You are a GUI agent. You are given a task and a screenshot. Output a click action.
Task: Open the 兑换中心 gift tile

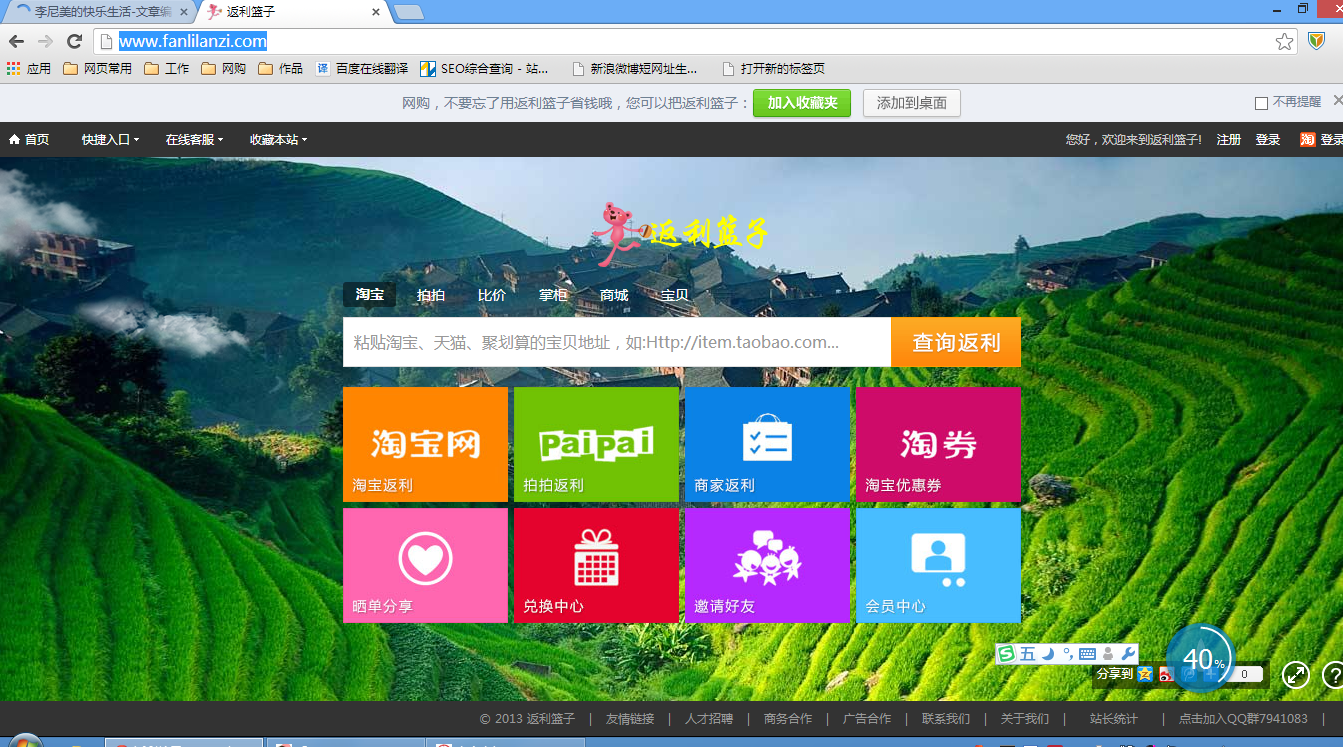pyautogui.click(x=596, y=565)
